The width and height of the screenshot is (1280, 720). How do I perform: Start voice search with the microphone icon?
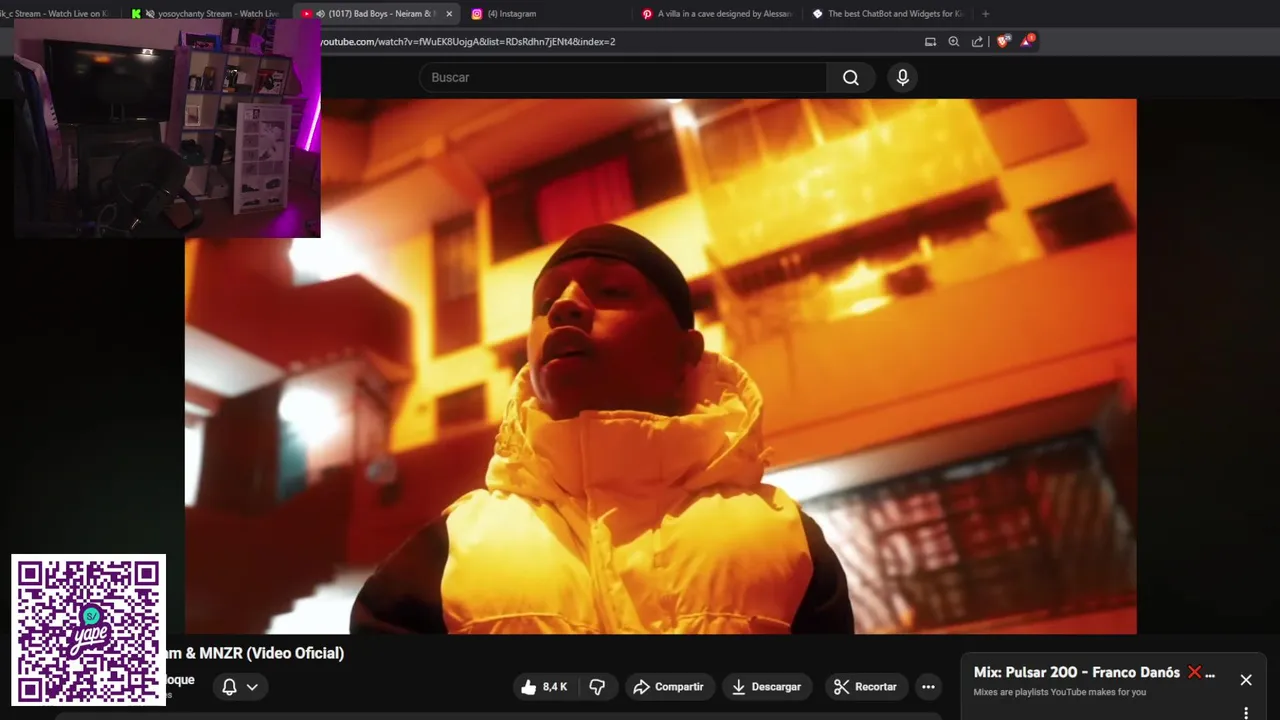tap(902, 78)
